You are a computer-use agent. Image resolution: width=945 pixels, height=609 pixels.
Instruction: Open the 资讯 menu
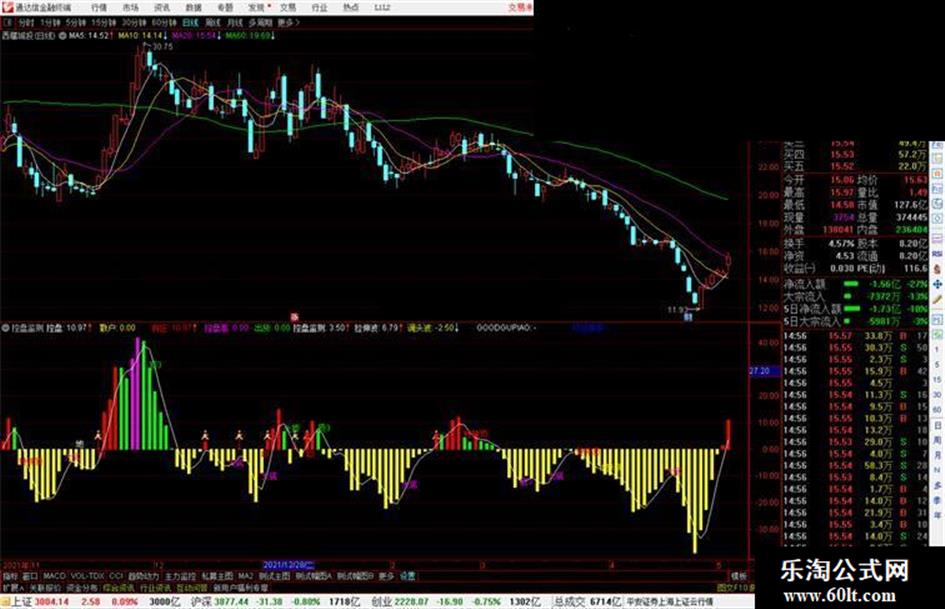pos(162,8)
